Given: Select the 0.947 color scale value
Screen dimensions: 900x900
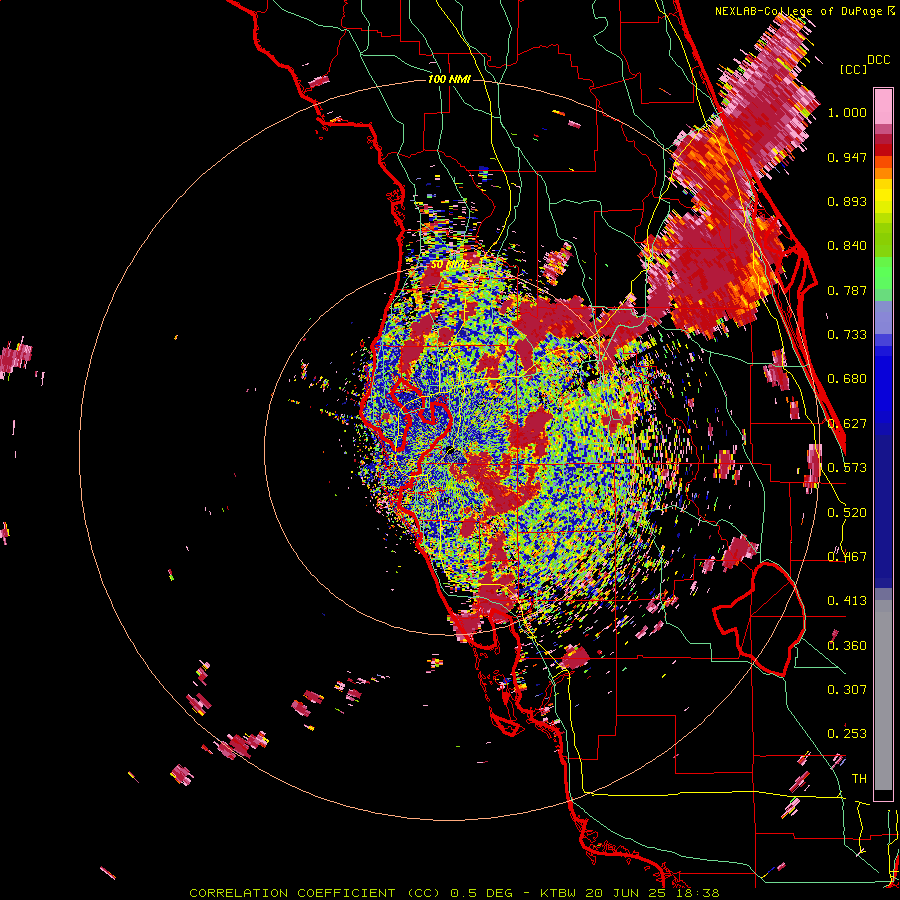Looking at the screenshot, I should click(847, 157).
